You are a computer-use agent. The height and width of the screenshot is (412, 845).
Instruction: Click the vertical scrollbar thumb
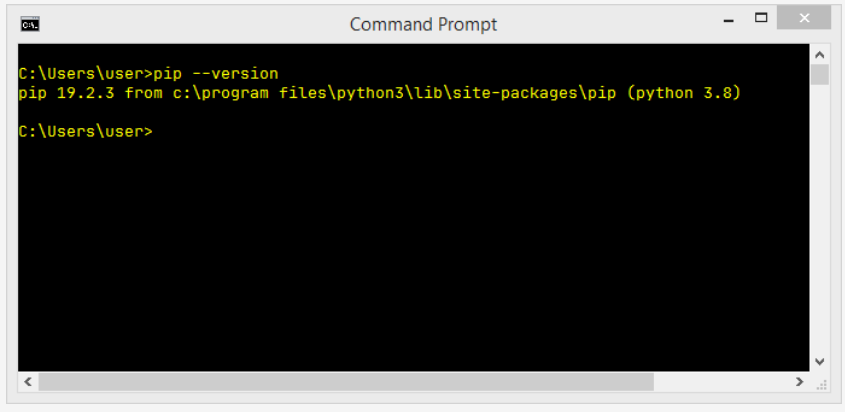[x=820, y=75]
